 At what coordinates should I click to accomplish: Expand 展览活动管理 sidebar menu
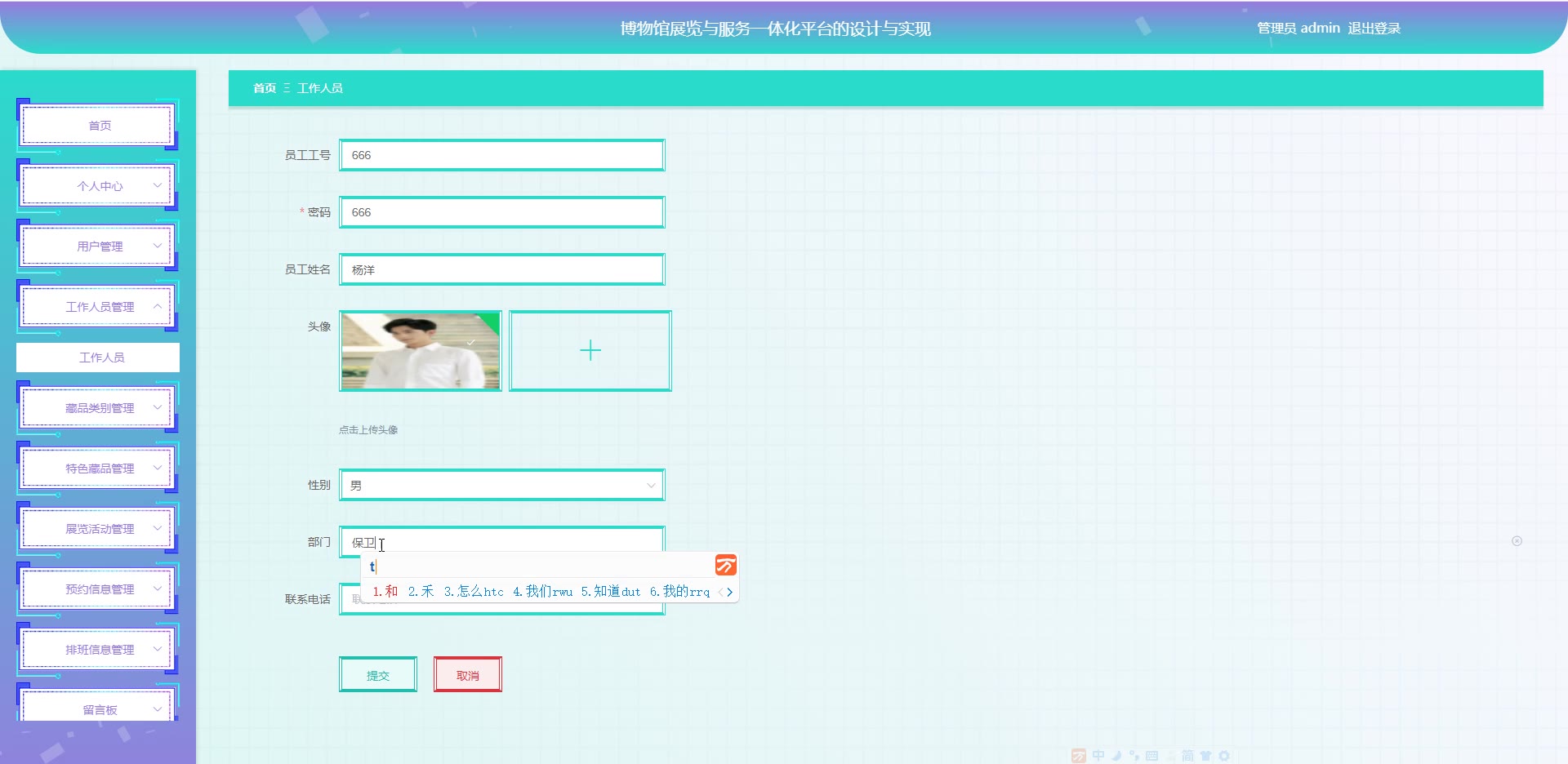(x=97, y=529)
